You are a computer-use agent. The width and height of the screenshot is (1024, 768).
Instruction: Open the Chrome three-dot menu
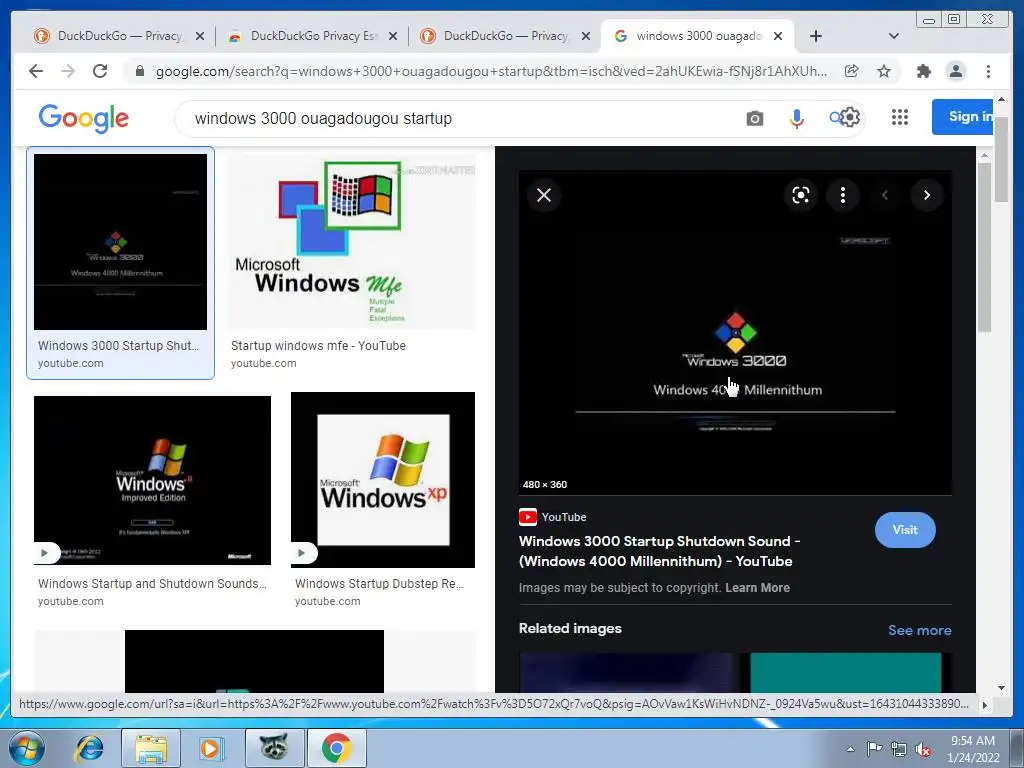click(x=988, y=71)
